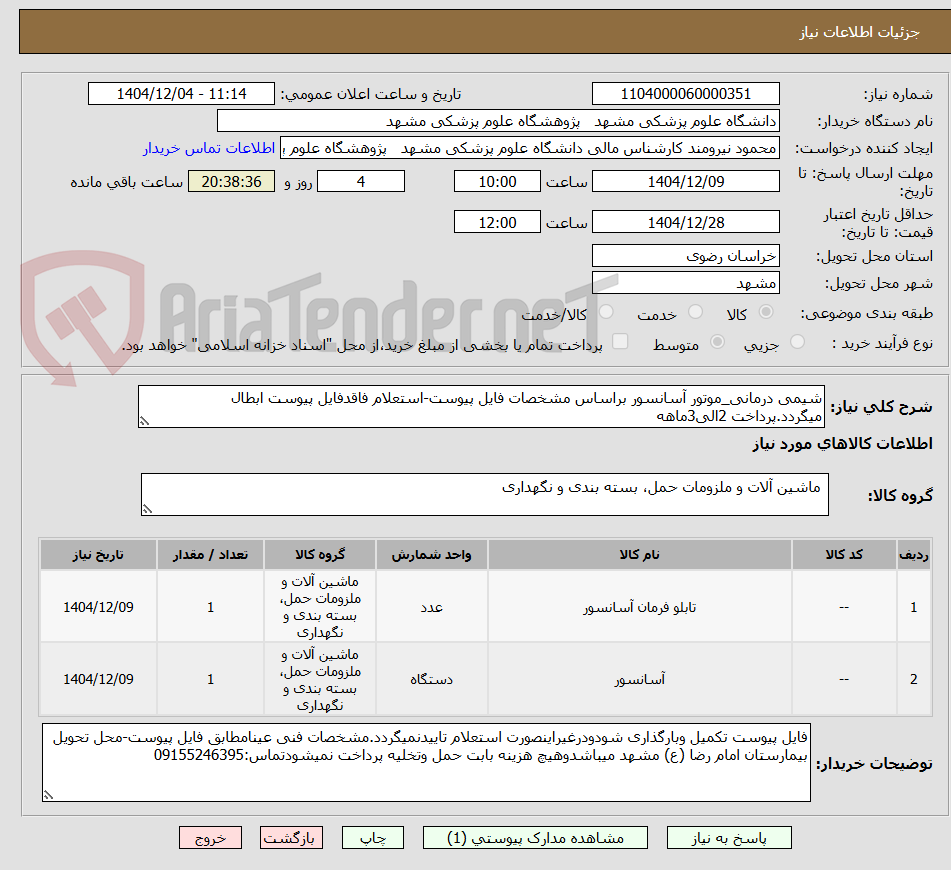Click the remaining days field showing 4
This screenshot has width=951, height=870.
coord(361,181)
